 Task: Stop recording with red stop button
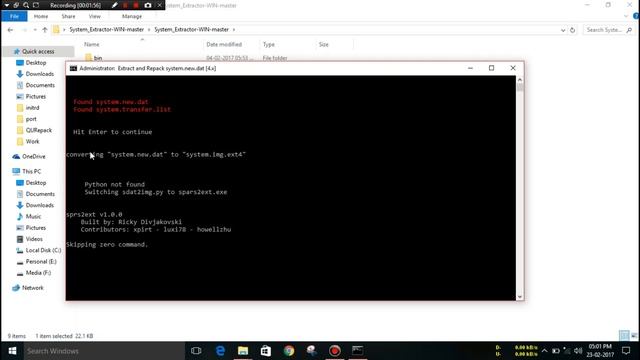[136, 5]
